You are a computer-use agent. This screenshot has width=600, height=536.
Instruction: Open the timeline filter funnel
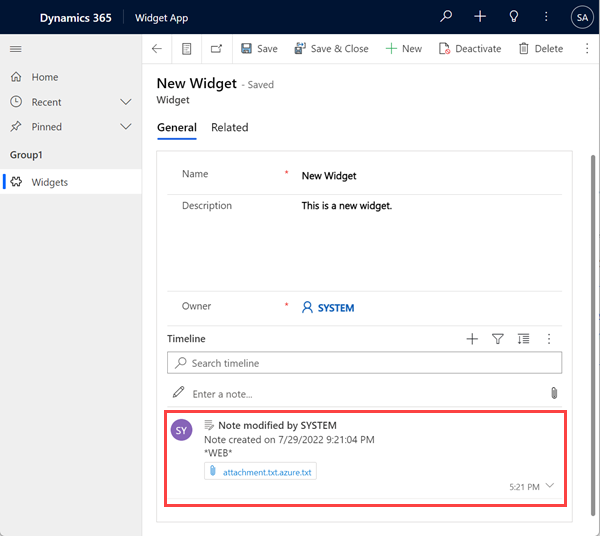497,339
